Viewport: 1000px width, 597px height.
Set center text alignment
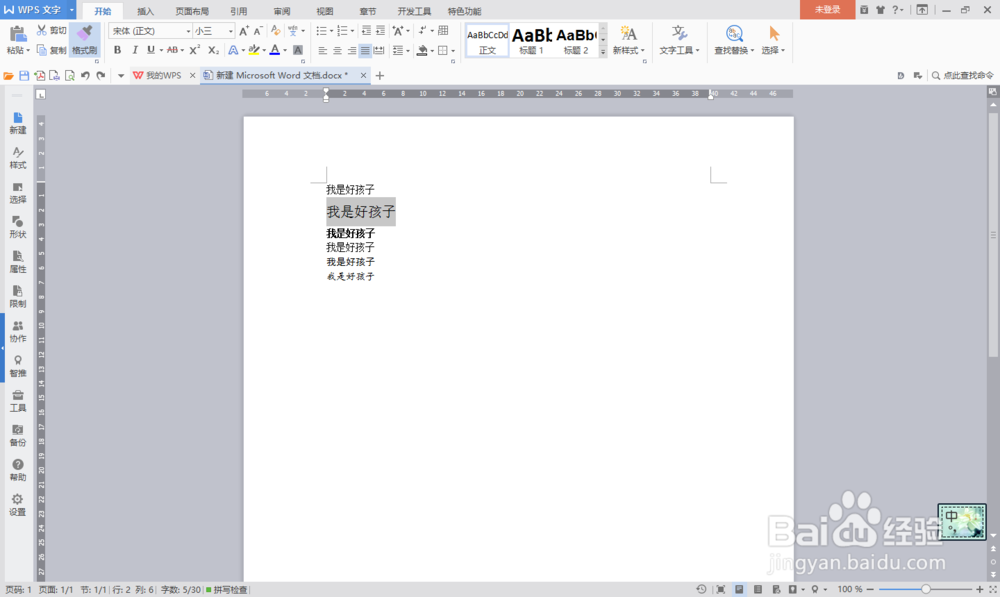click(x=337, y=50)
